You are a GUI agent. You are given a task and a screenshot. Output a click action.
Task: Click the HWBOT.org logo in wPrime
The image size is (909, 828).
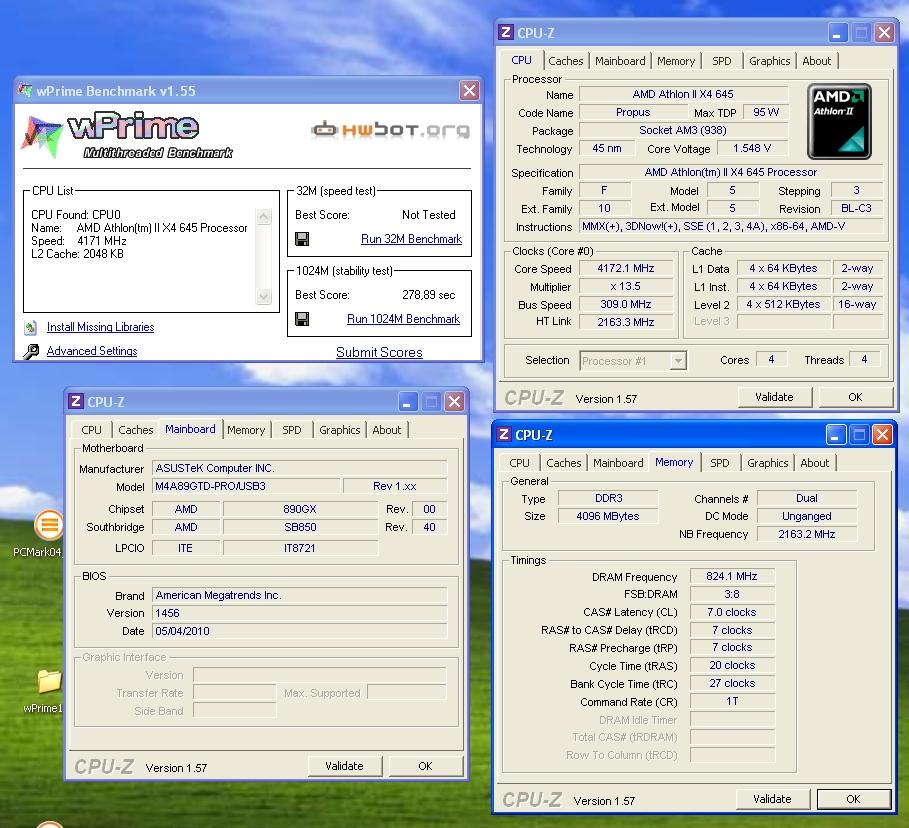click(x=390, y=129)
